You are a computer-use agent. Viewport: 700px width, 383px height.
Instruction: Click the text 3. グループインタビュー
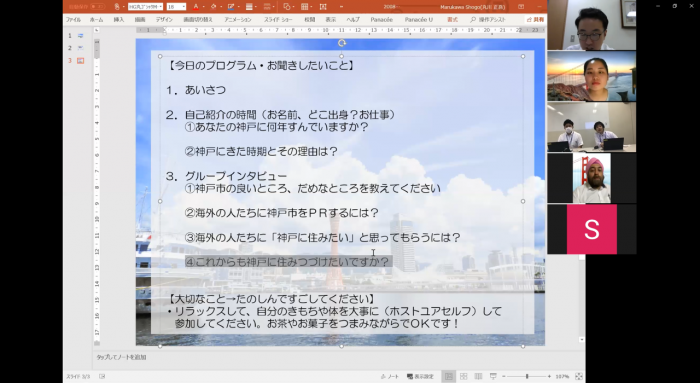pyautogui.click(x=226, y=176)
